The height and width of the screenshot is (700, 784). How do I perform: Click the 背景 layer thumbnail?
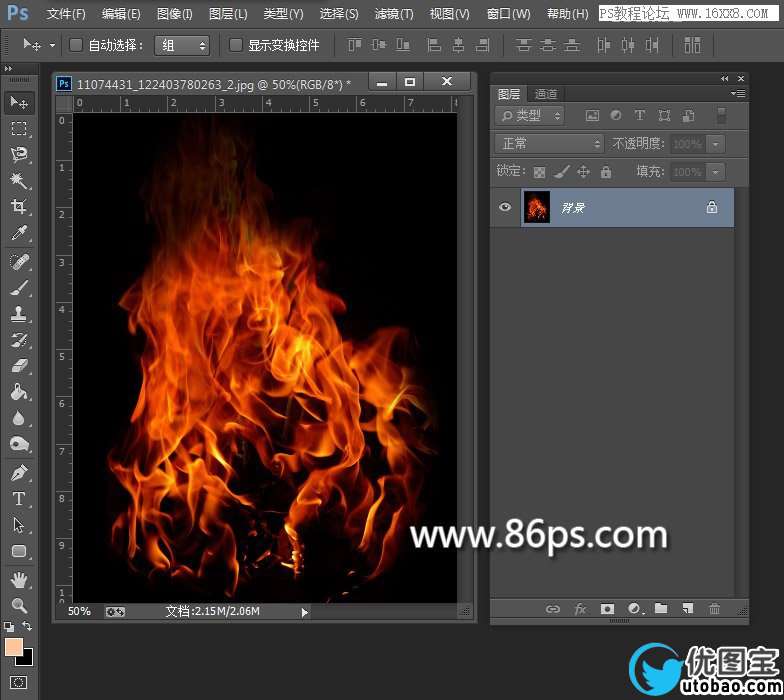[x=537, y=207]
